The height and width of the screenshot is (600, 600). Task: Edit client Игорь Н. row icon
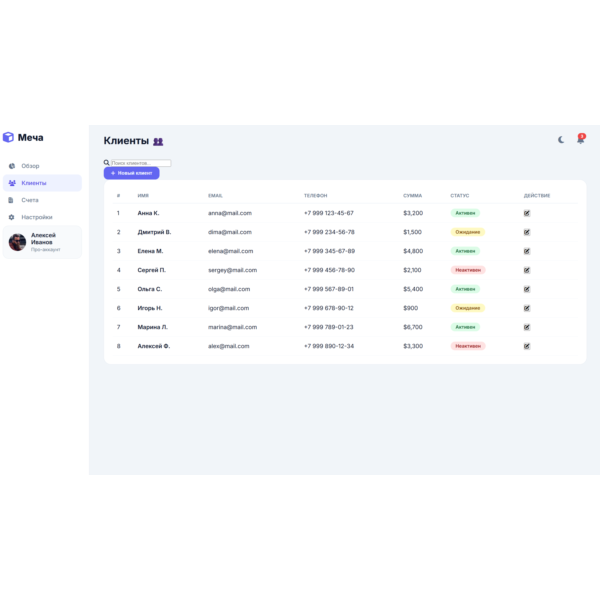point(527,308)
